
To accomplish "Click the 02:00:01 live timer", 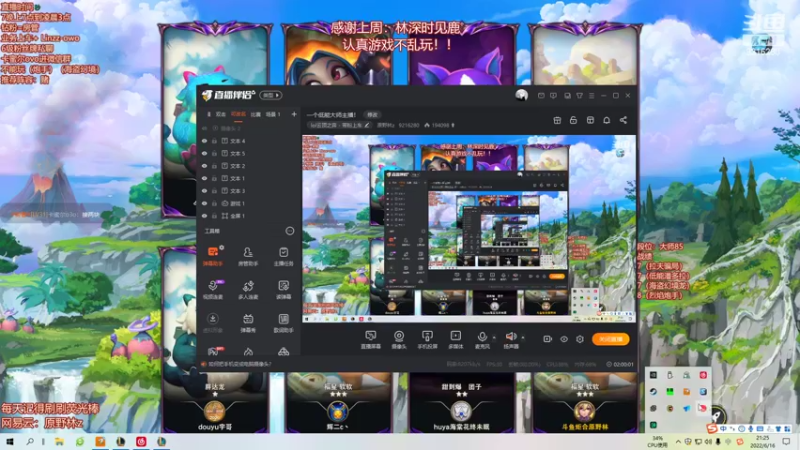I will point(620,364).
